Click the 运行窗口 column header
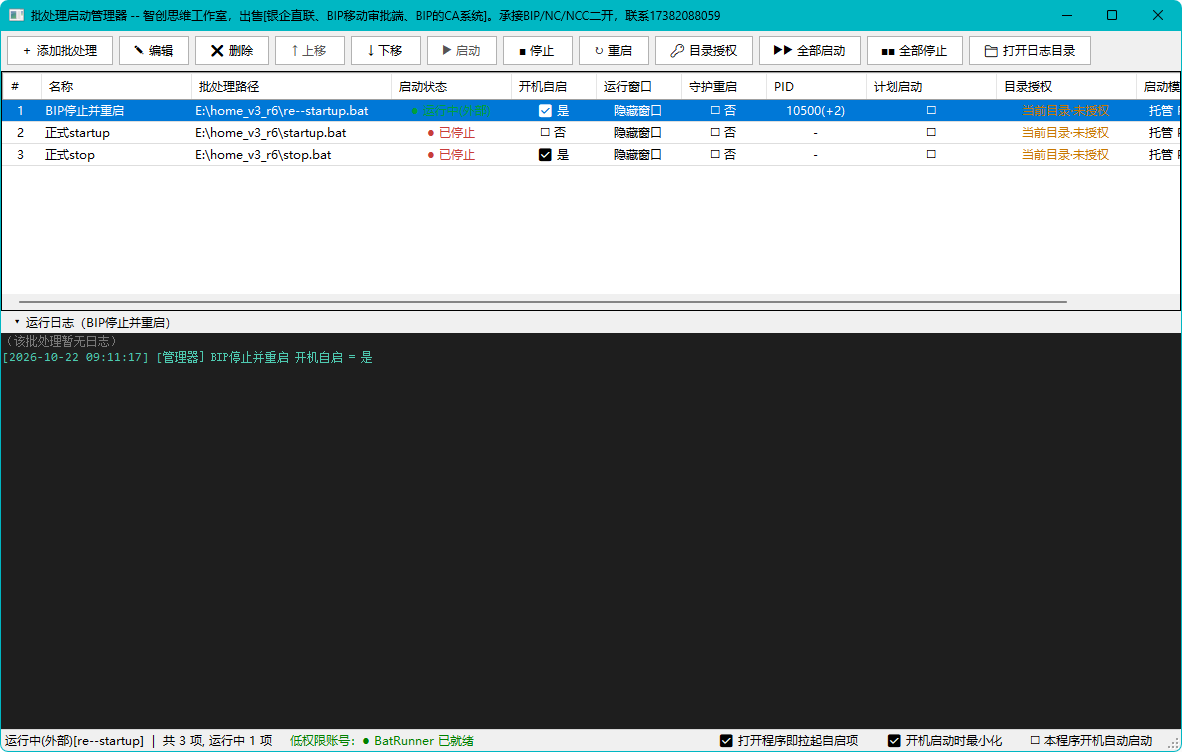 point(638,87)
